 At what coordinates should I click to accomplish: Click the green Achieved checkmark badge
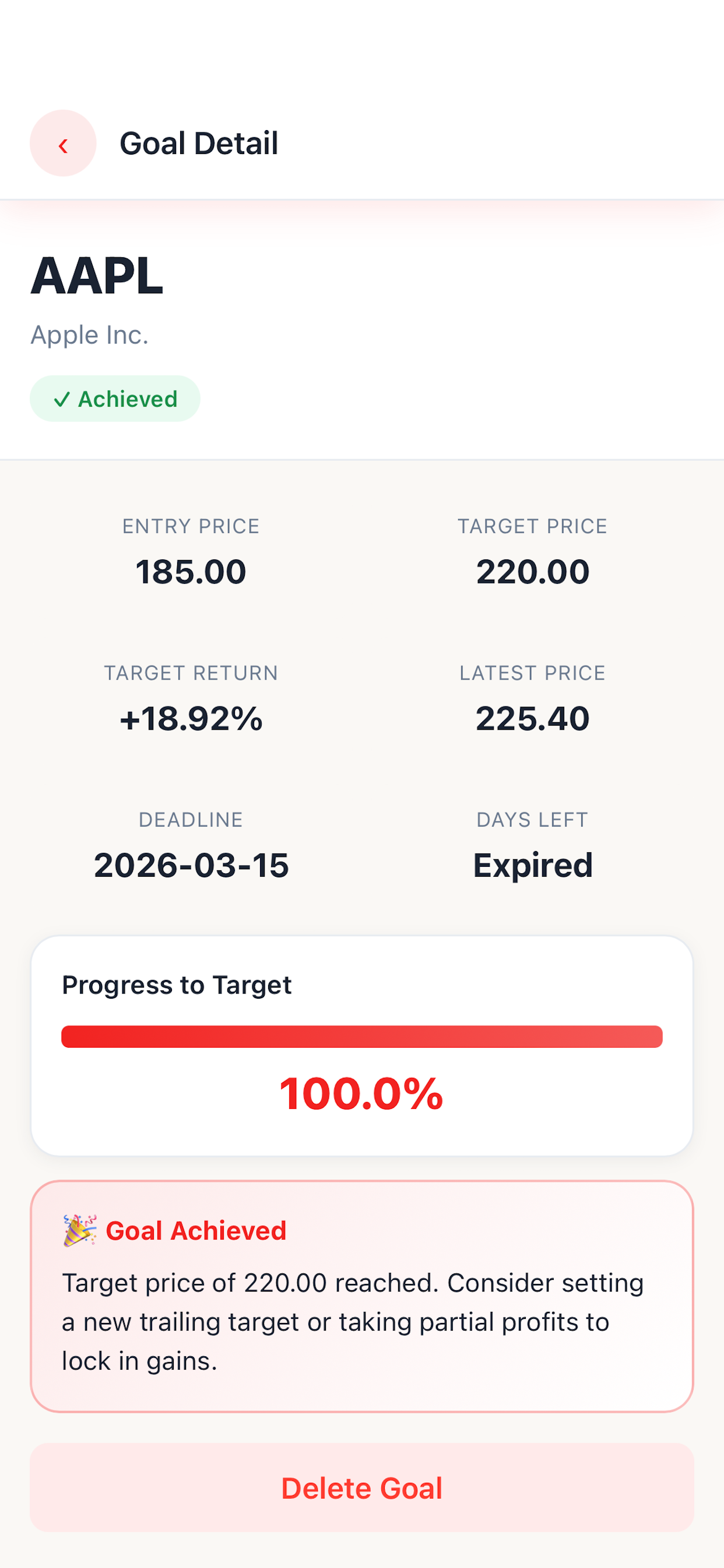pos(115,398)
